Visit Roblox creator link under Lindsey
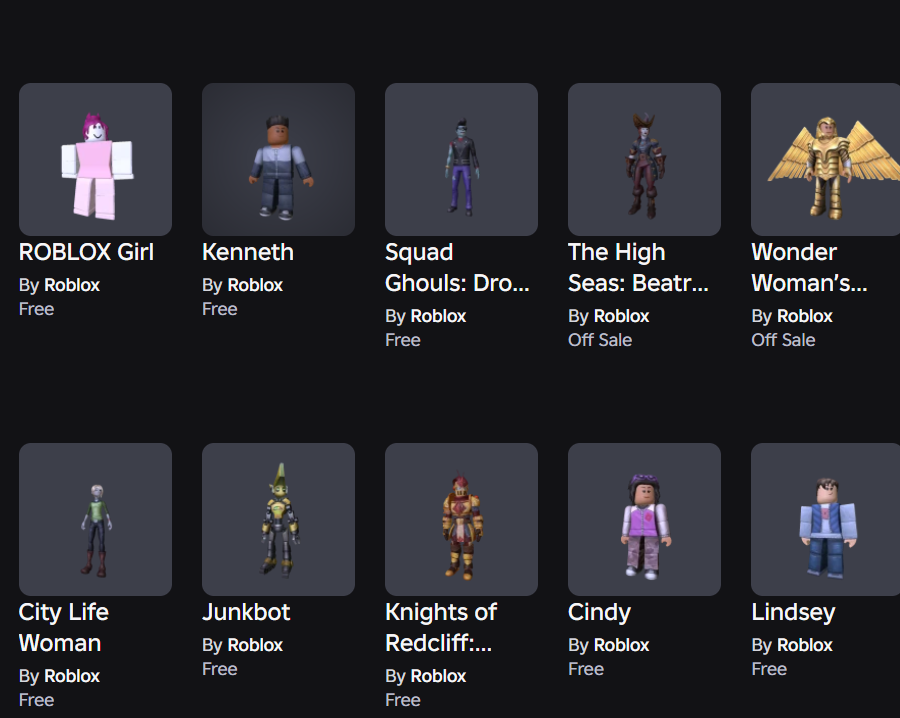Viewport: 900px width, 718px height. coord(804,645)
